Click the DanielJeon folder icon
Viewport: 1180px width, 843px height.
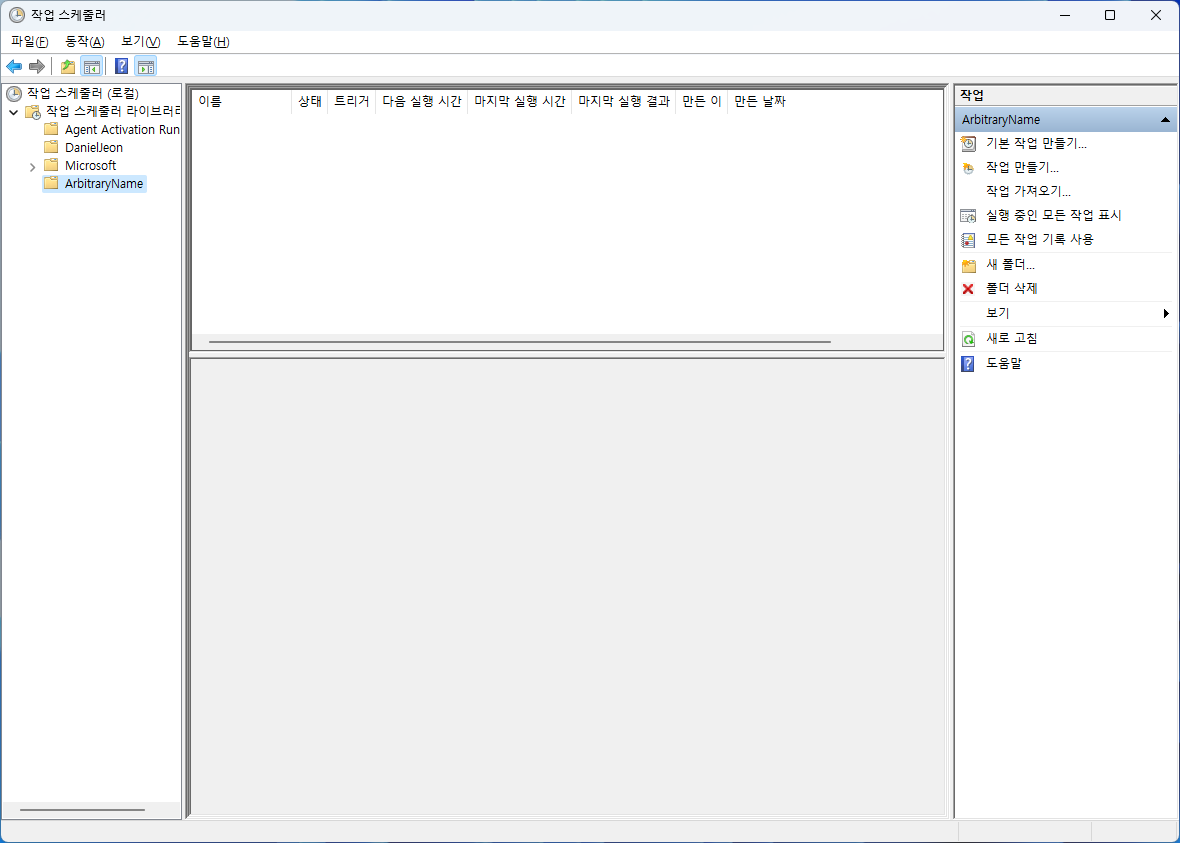[x=51, y=147]
